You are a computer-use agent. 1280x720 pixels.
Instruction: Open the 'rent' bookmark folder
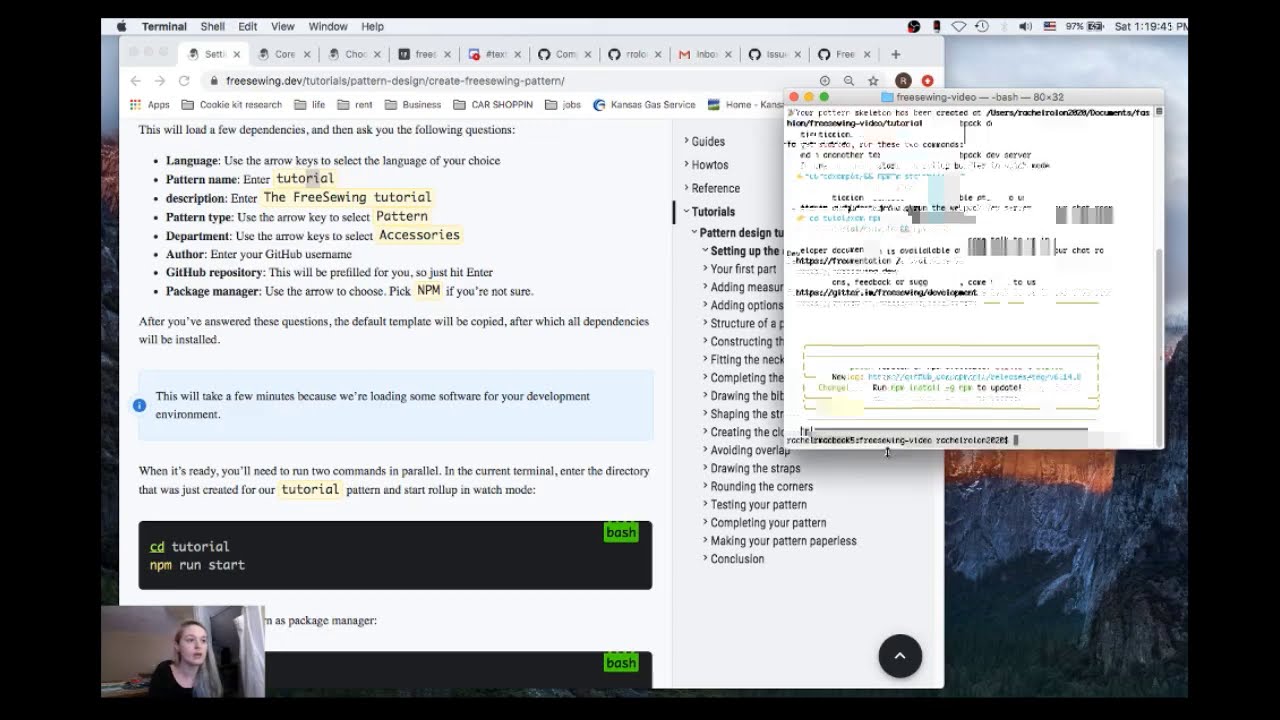[354, 104]
